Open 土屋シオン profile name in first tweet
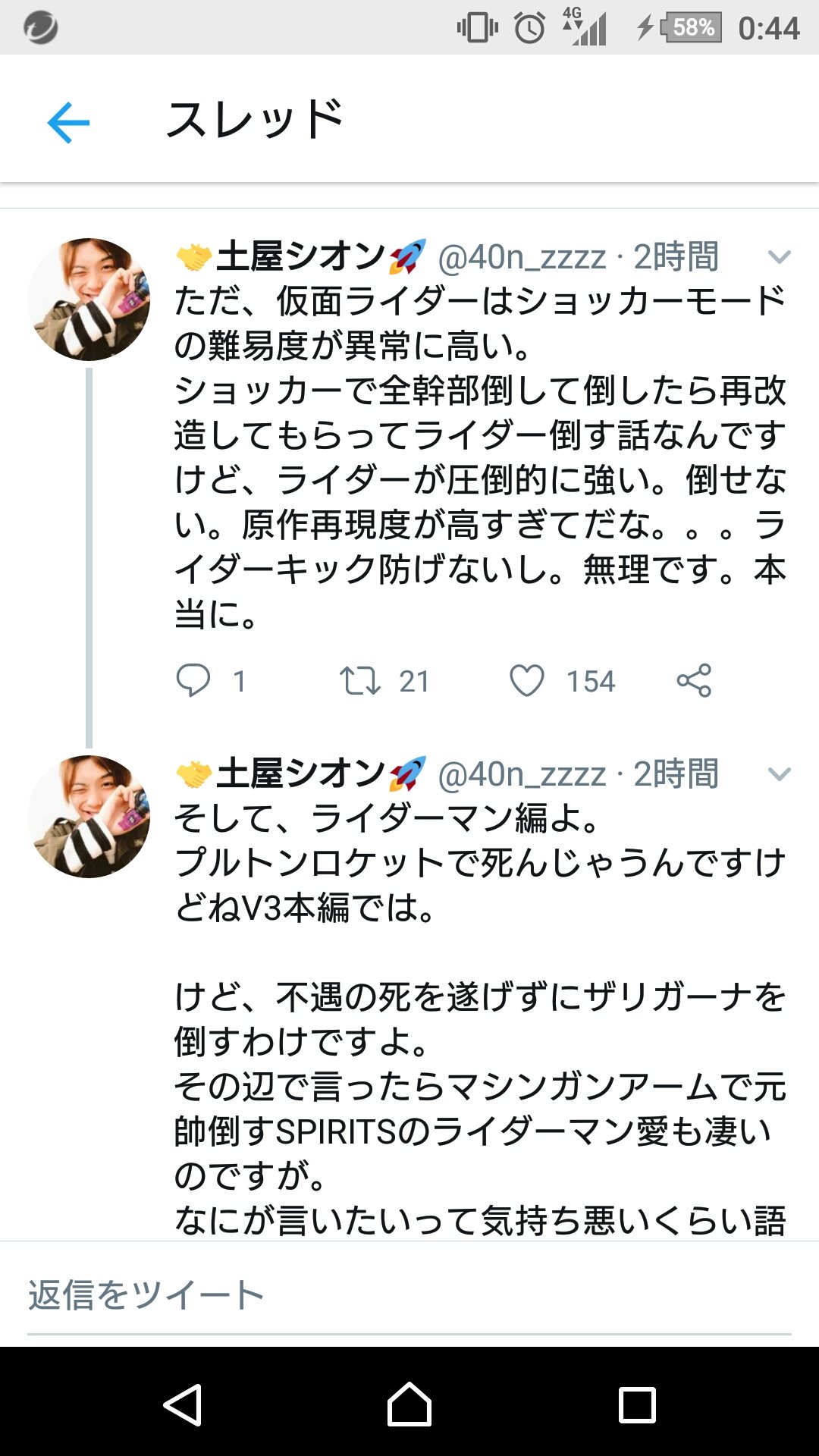The width and height of the screenshot is (819, 1456). click(300, 257)
